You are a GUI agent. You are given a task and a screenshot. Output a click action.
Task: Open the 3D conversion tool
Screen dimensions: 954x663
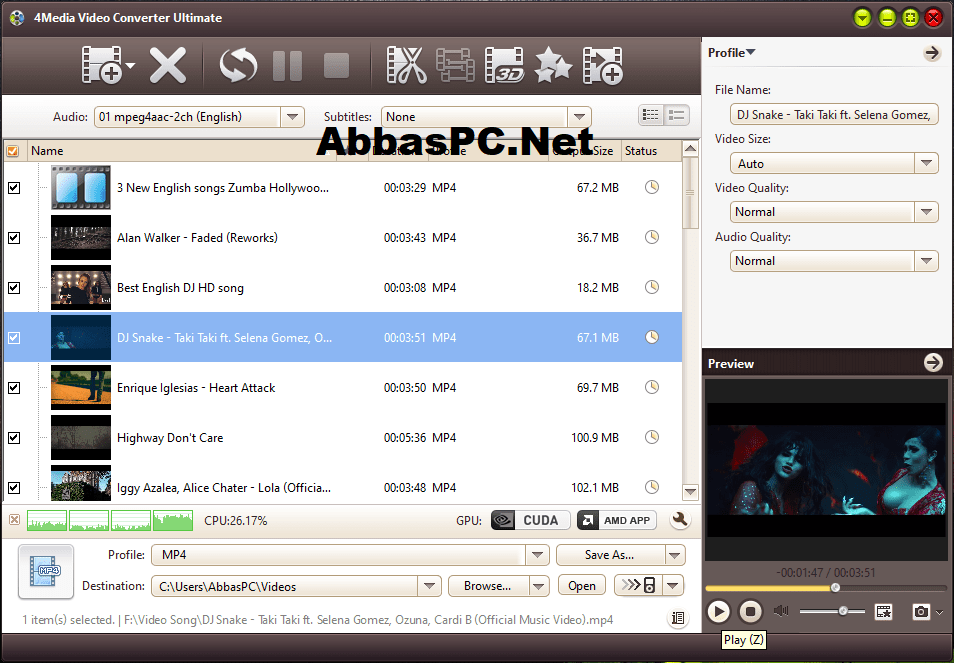[x=504, y=64]
